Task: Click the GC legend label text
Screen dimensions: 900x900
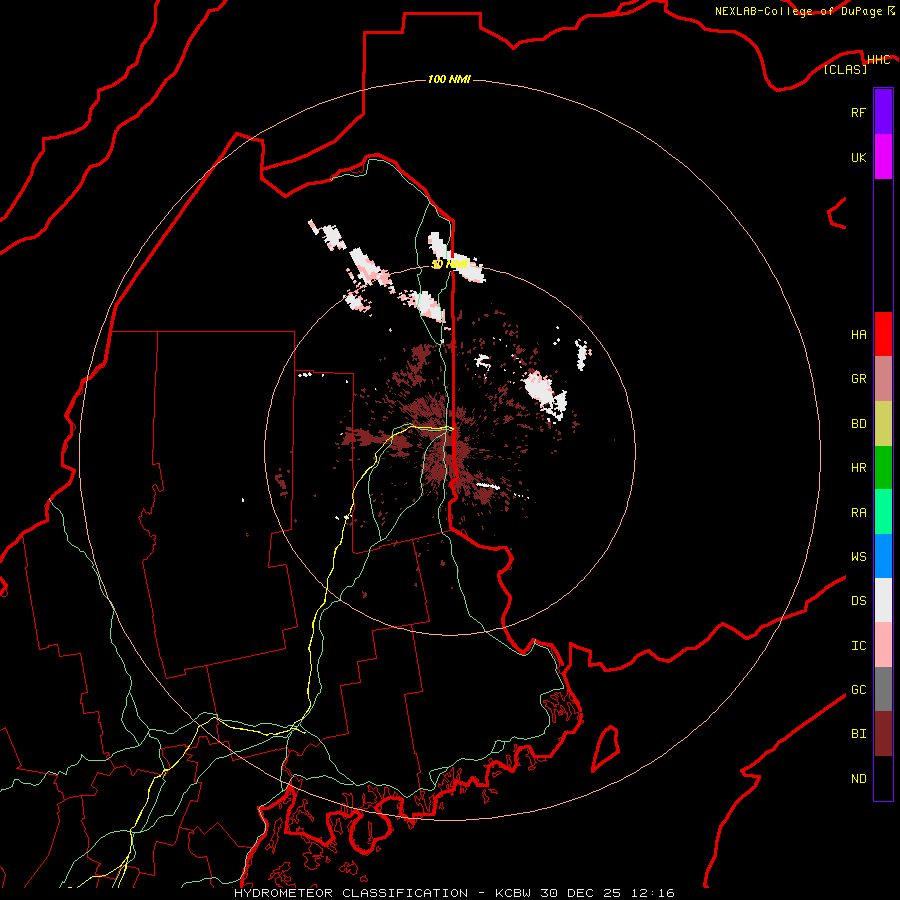Action: 858,690
